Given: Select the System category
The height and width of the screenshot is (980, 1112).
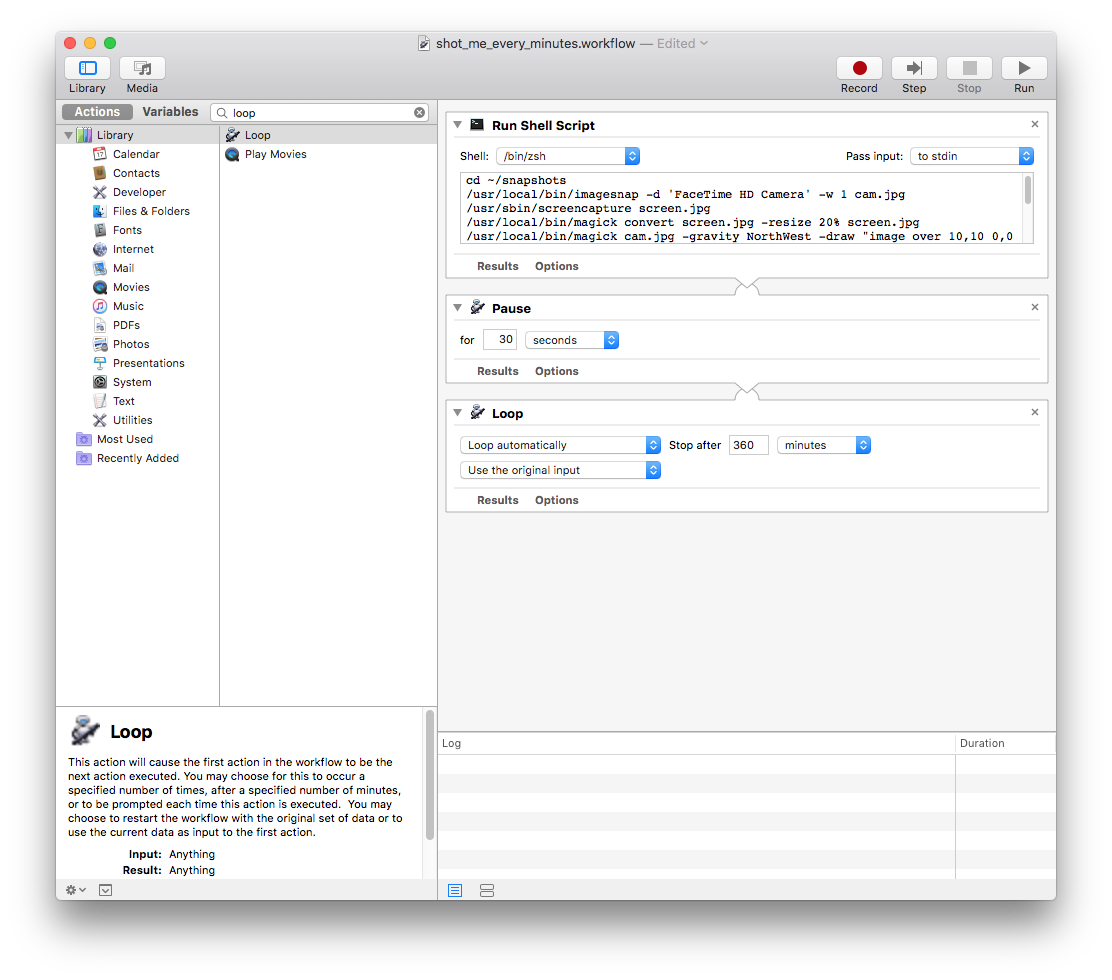Looking at the screenshot, I should point(132,382).
